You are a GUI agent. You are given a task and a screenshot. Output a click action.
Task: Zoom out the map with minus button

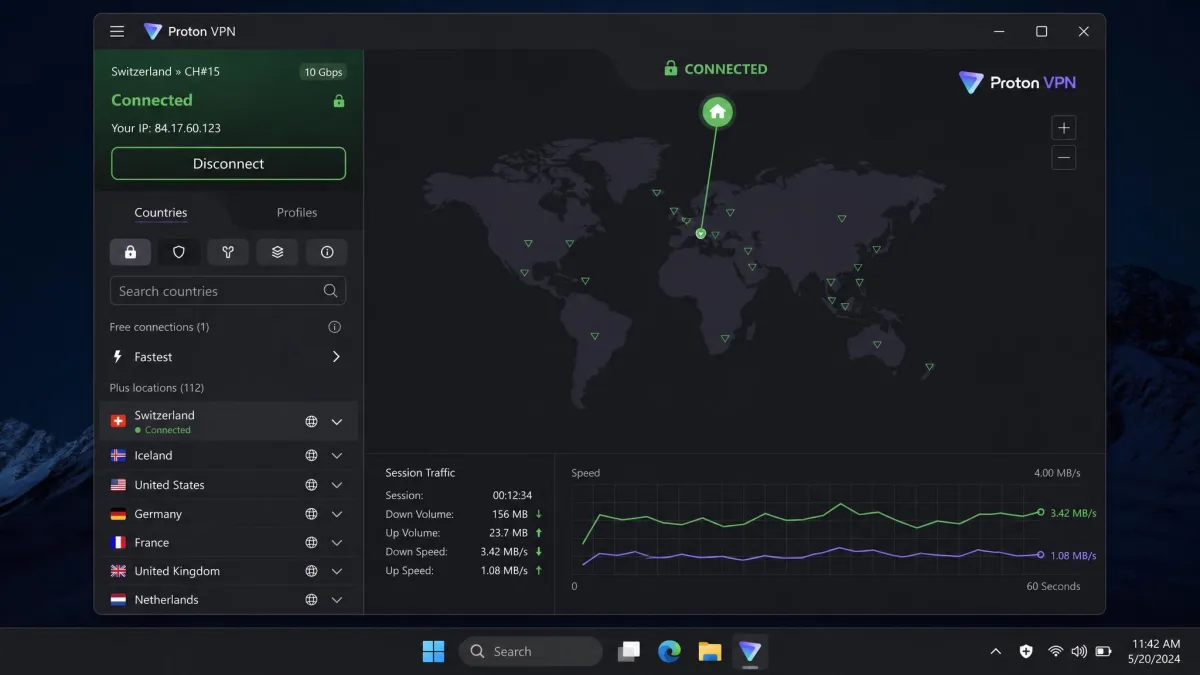coord(1064,157)
